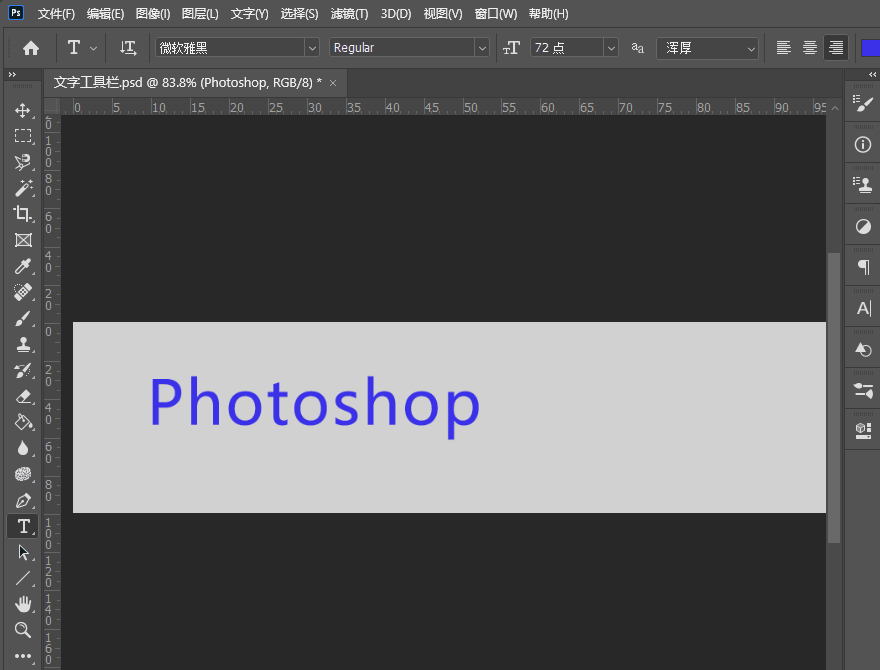
Task: Left align text
Action: click(x=783, y=48)
